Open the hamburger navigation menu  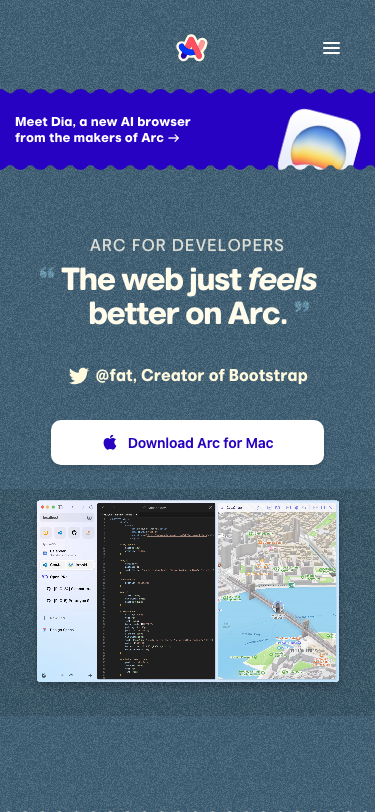point(331,48)
